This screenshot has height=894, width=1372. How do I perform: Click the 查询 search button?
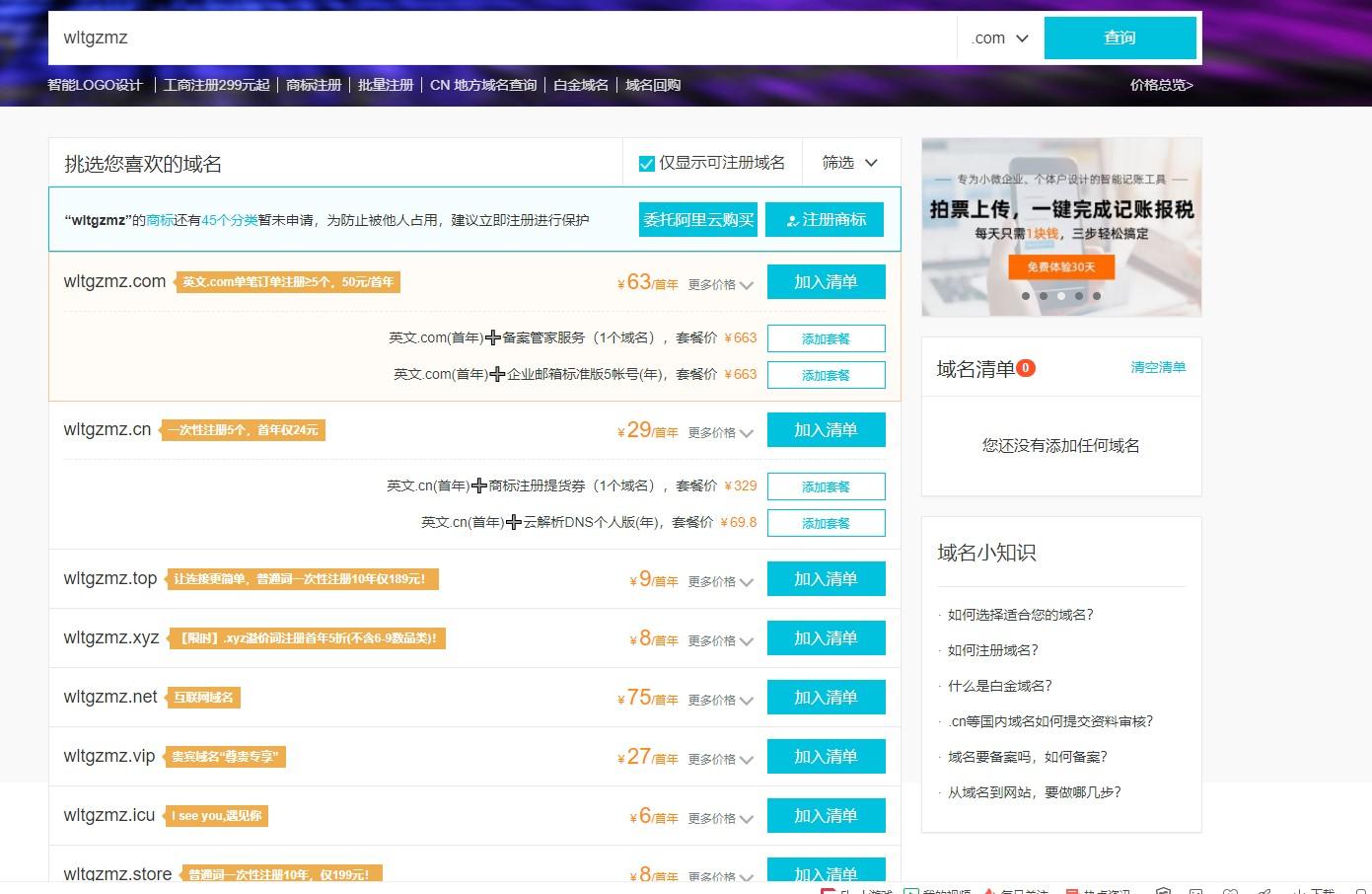pyautogui.click(x=1119, y=37)
